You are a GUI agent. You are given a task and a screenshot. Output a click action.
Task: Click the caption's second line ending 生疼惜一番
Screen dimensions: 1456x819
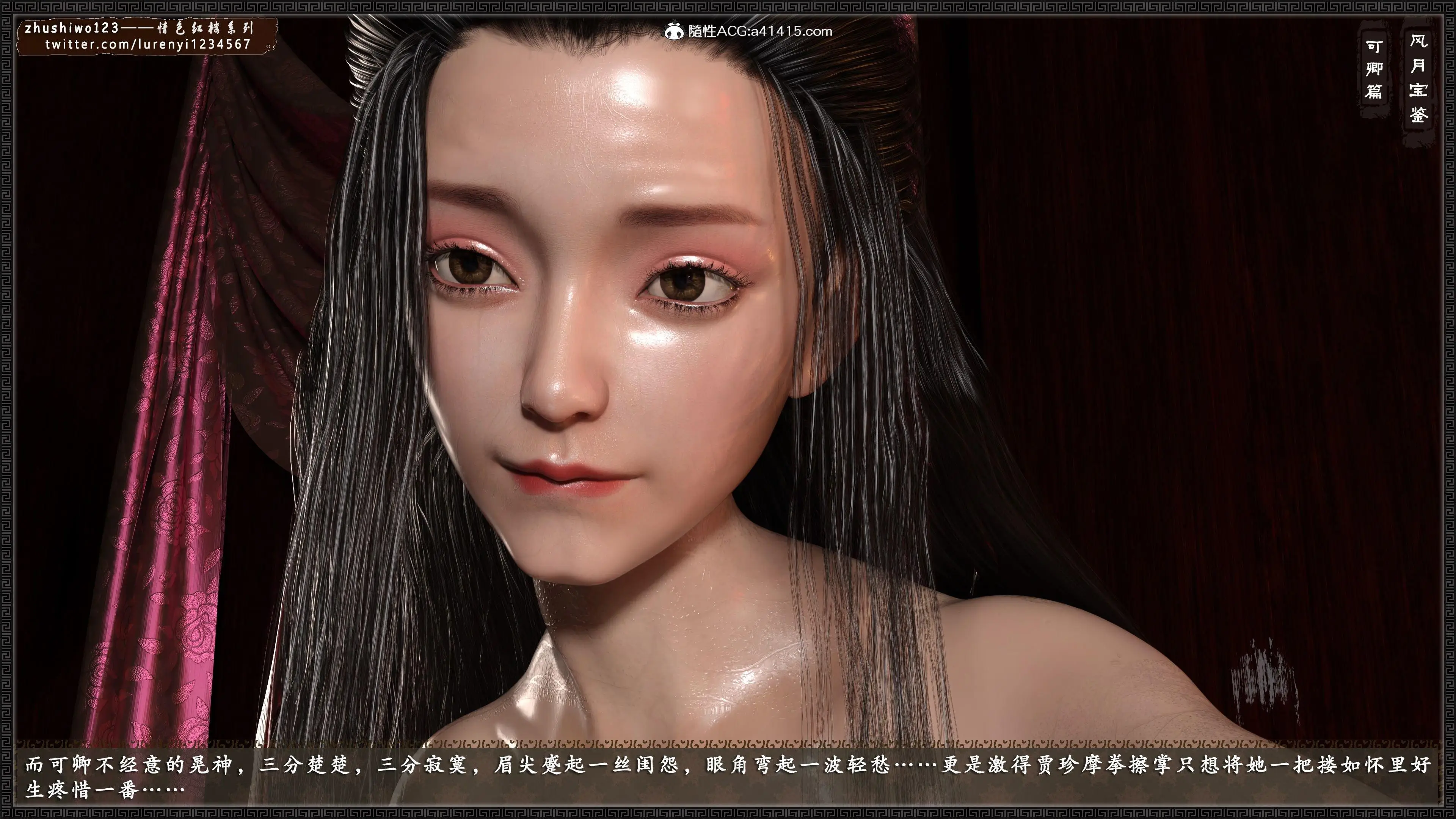[105, 789]
